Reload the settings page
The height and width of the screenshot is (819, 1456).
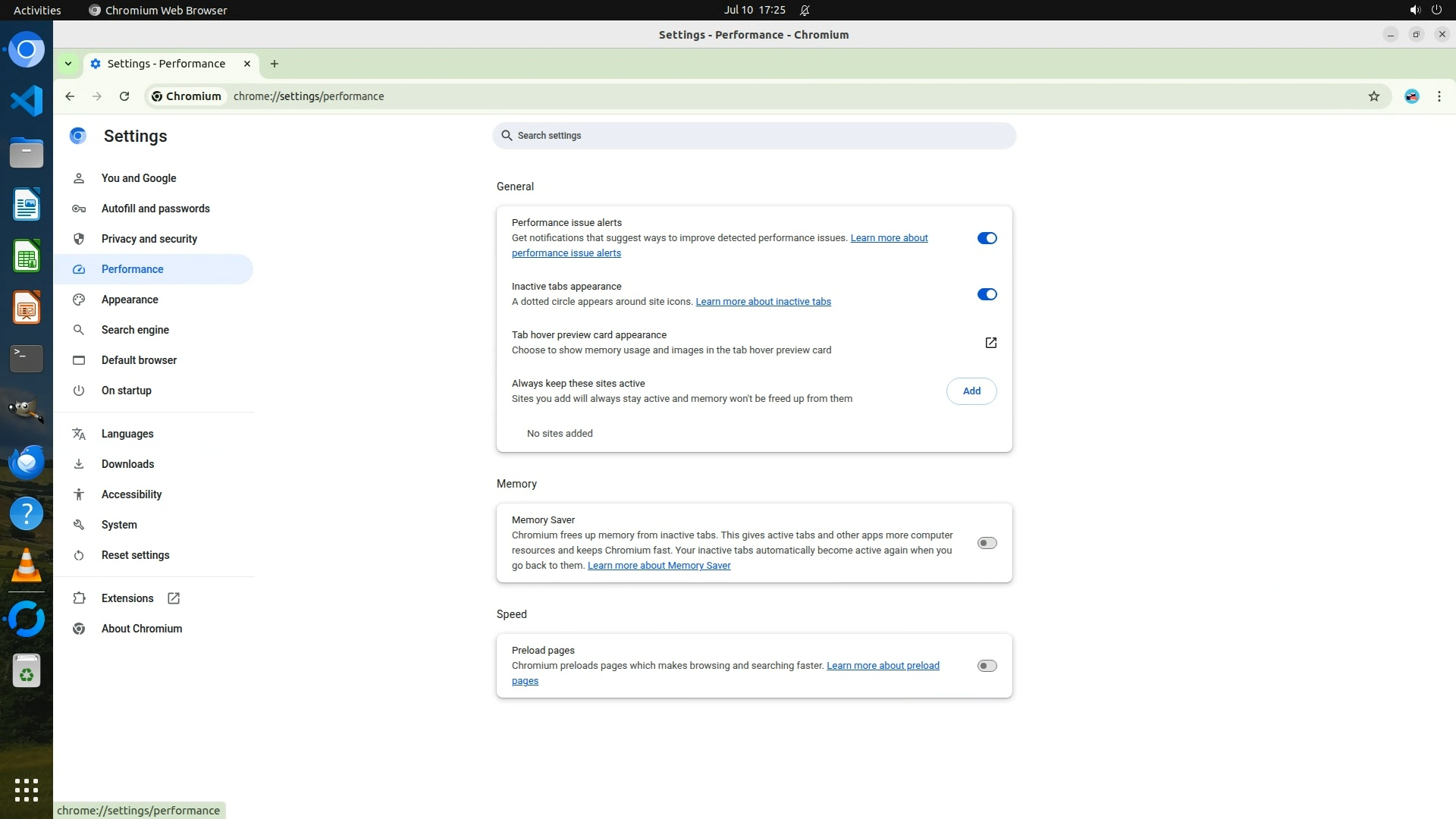pyautogui.click(x=124, y=96)
